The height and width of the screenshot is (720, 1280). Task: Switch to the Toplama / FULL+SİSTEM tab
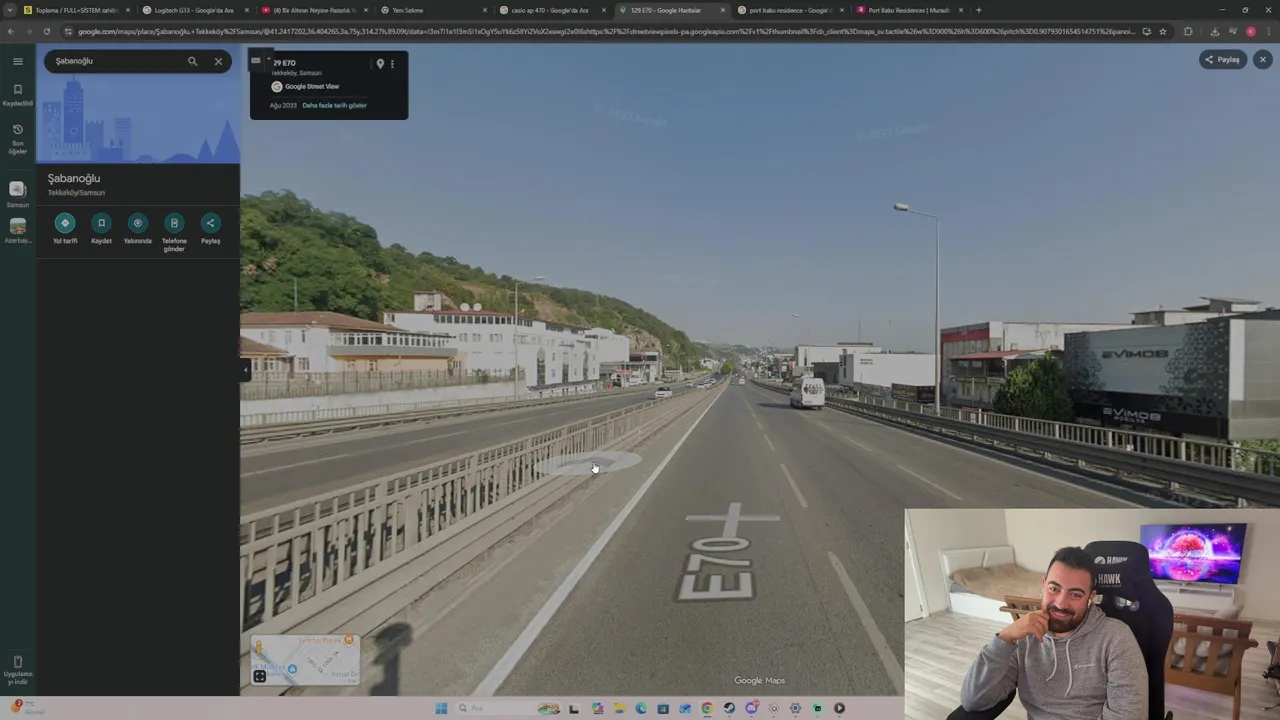pos(75,10)
